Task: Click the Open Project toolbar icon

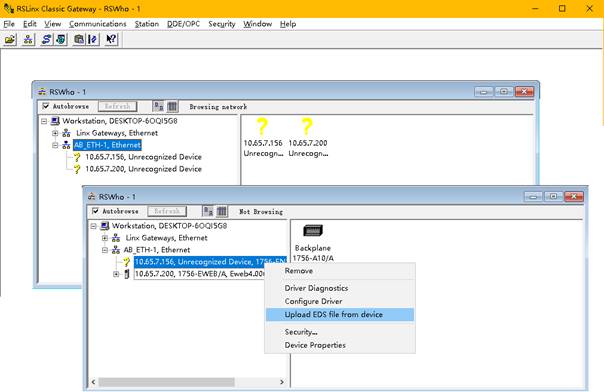Action: [10, 39]
